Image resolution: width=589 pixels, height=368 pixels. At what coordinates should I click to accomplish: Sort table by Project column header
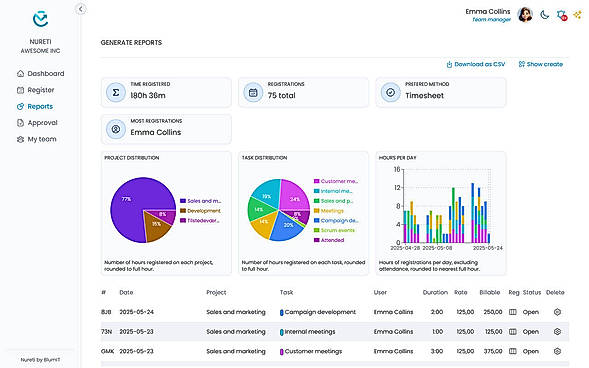(x=216, y=293)
